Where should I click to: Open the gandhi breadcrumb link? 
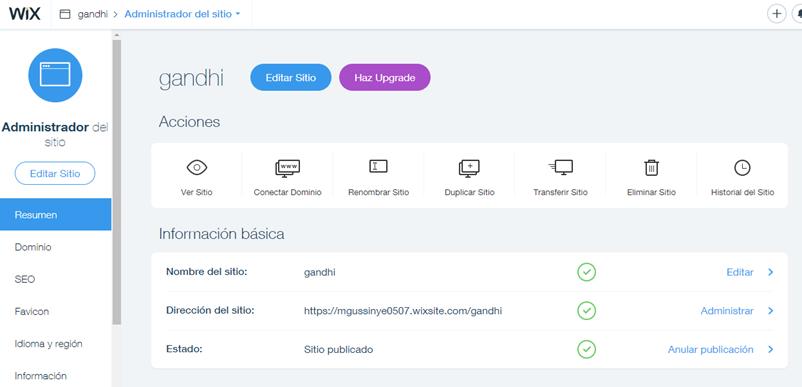tap(93, 14)
